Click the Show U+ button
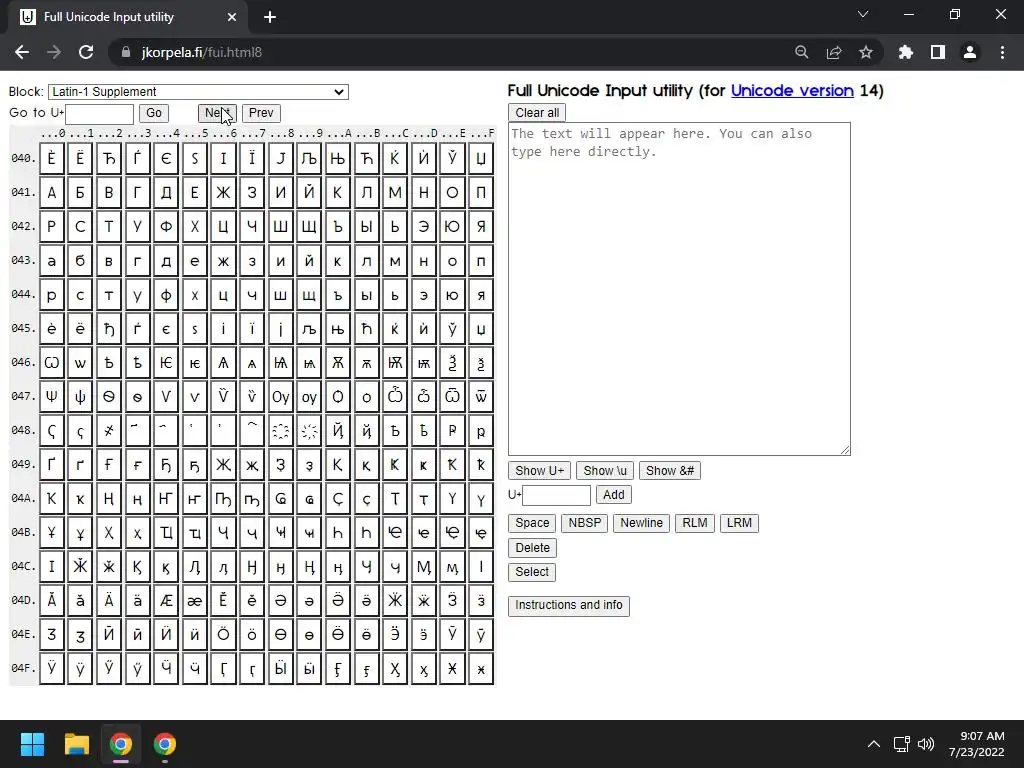 point(539,471)
